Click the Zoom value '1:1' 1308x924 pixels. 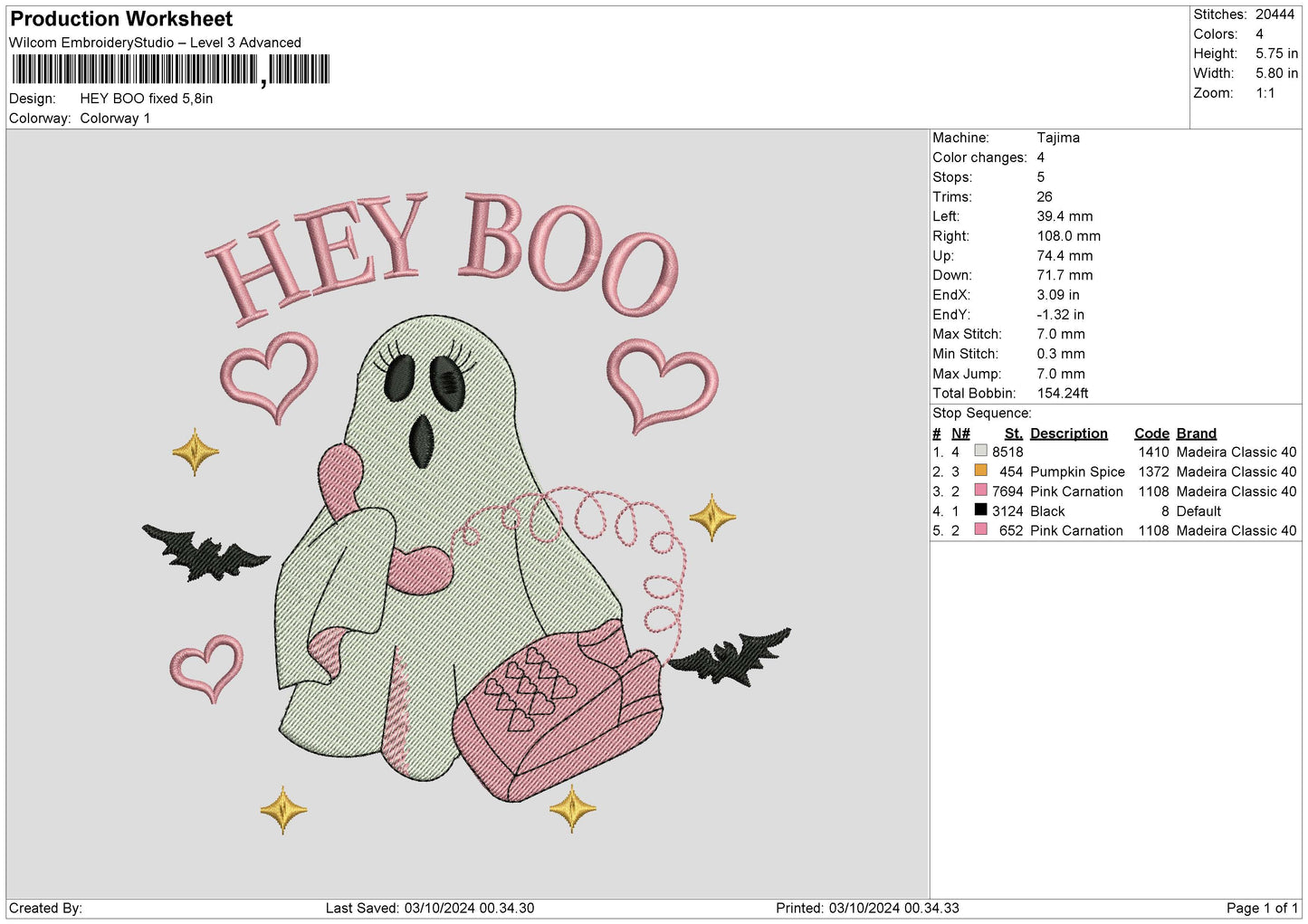(1265, 93)
